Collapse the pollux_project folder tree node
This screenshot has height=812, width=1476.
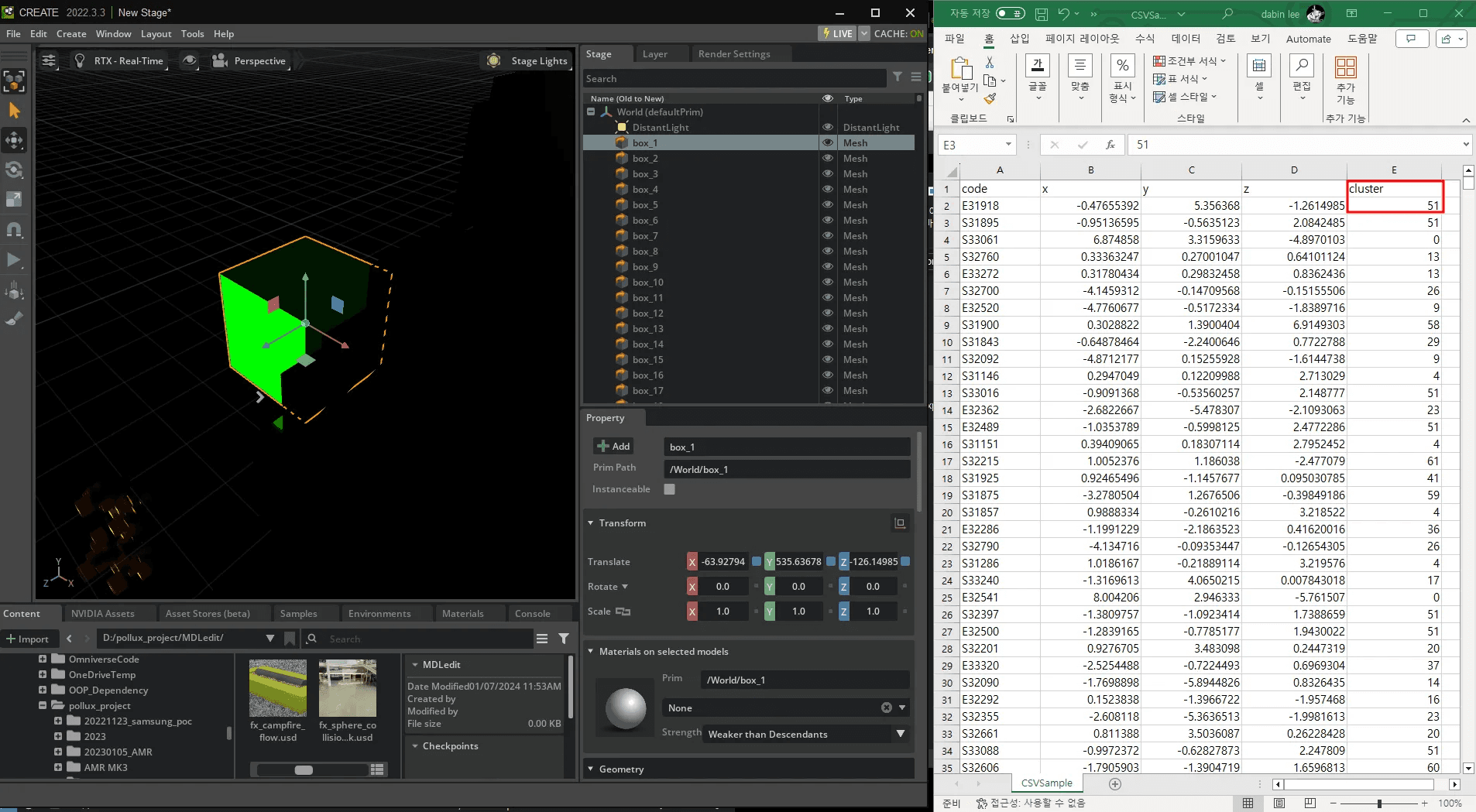point(43,706)
